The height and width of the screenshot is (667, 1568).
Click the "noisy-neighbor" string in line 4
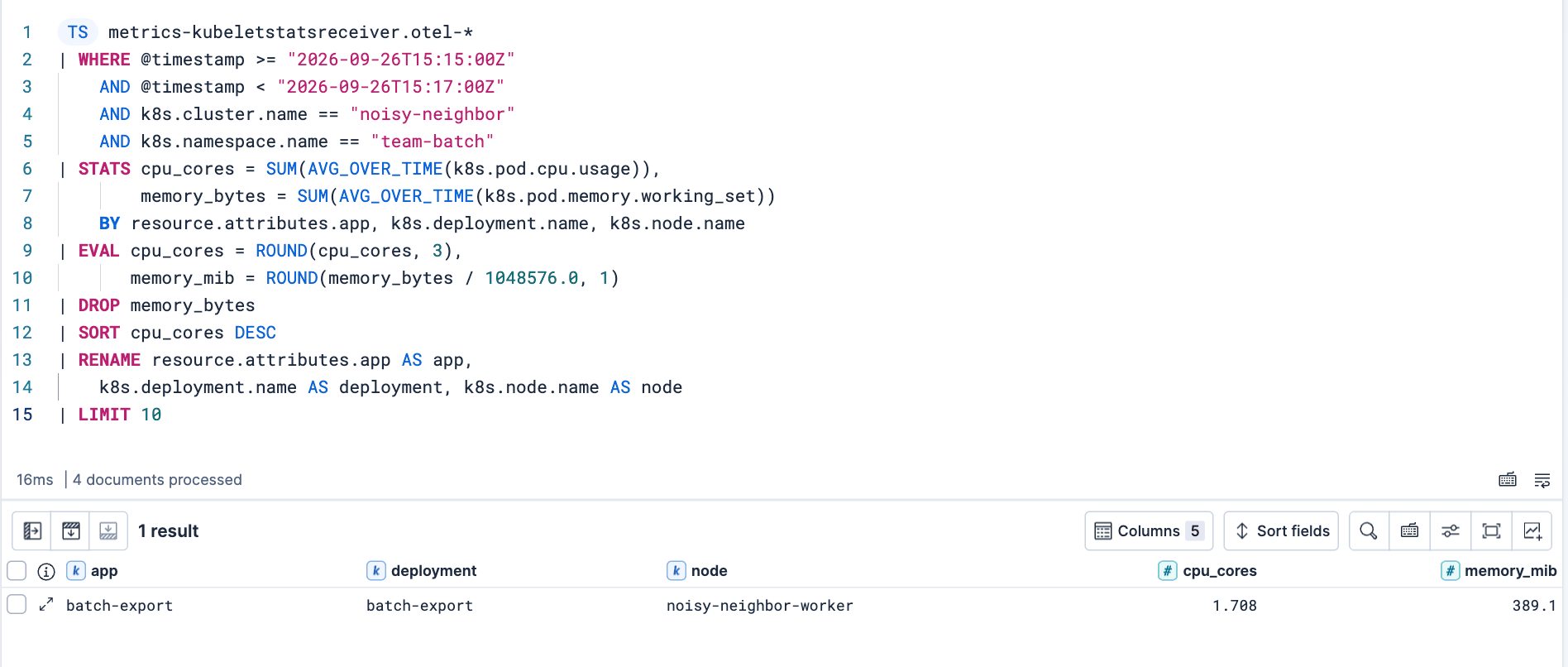click(x=433, y=114)
